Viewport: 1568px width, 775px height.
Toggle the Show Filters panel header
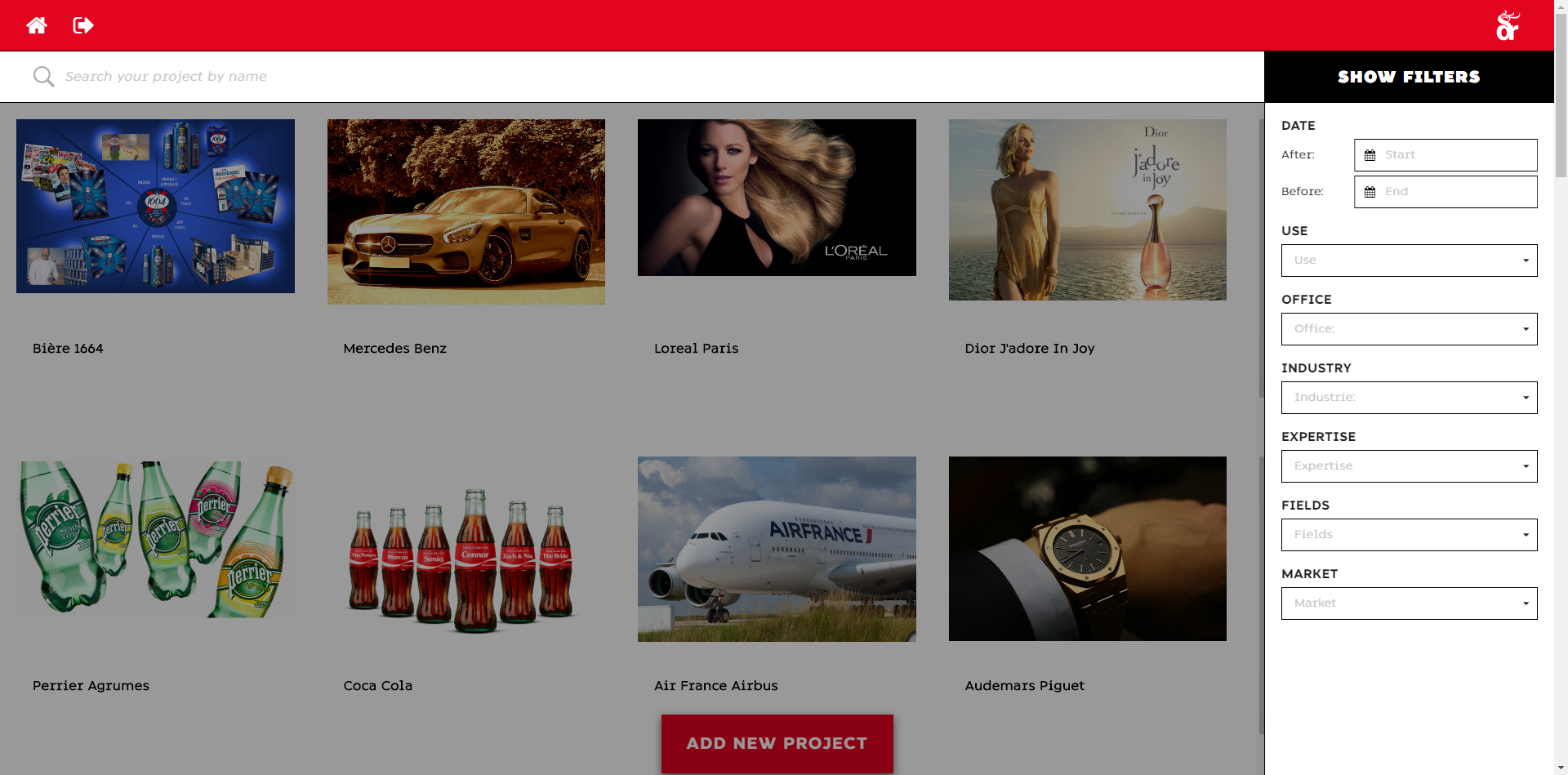1409,77
